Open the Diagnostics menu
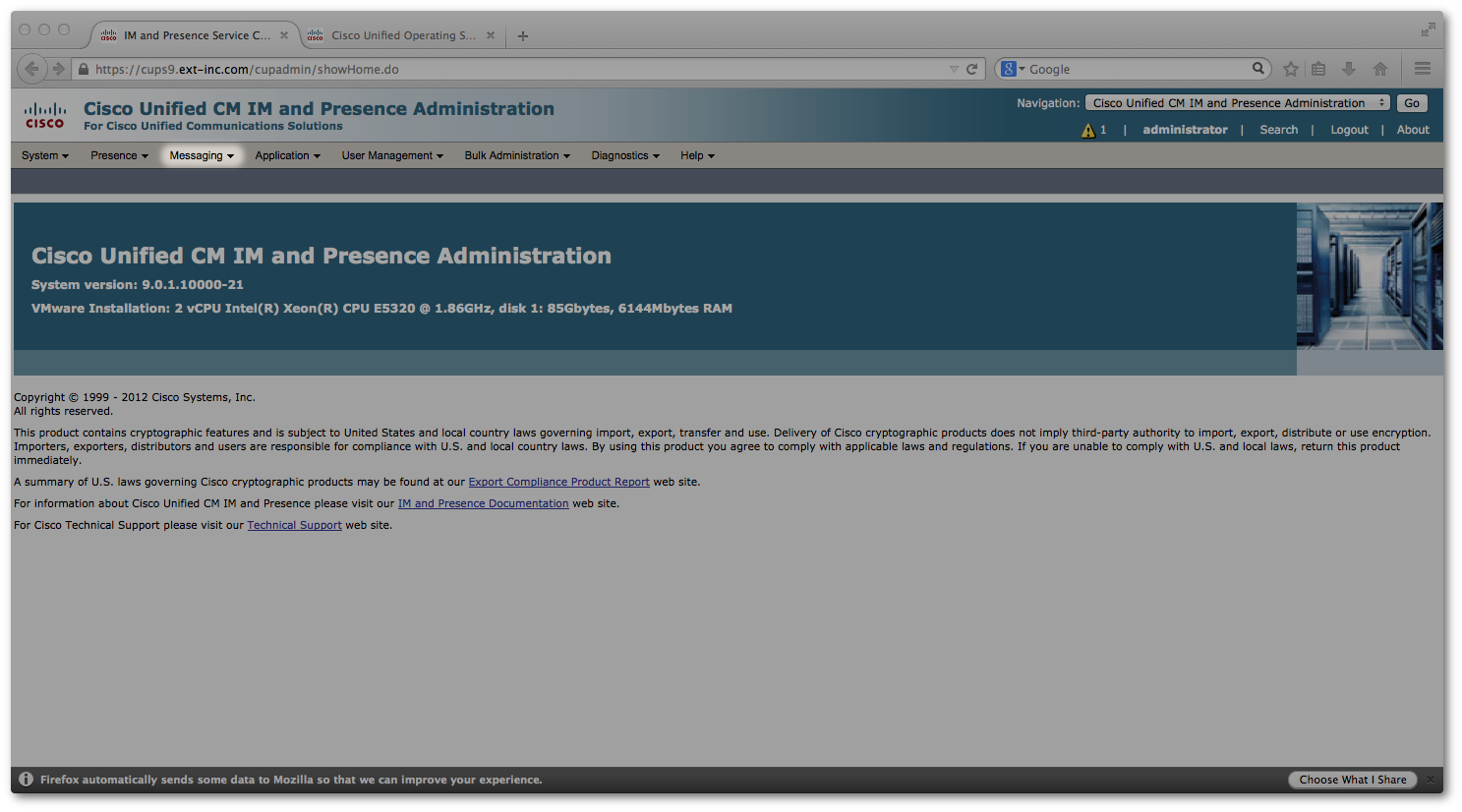The image size is (1462, 812). point(625,155)
